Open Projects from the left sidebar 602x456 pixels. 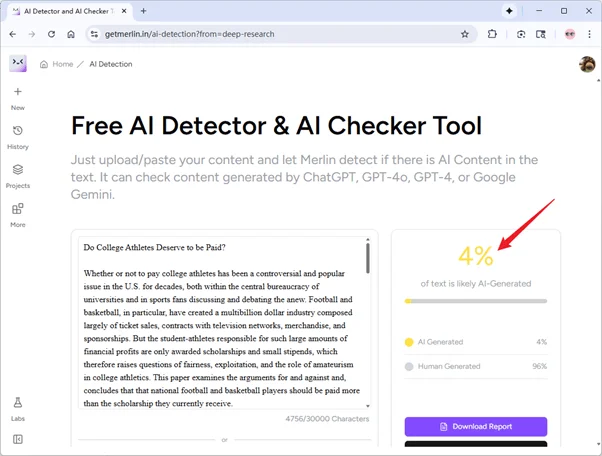pos(18,175)
